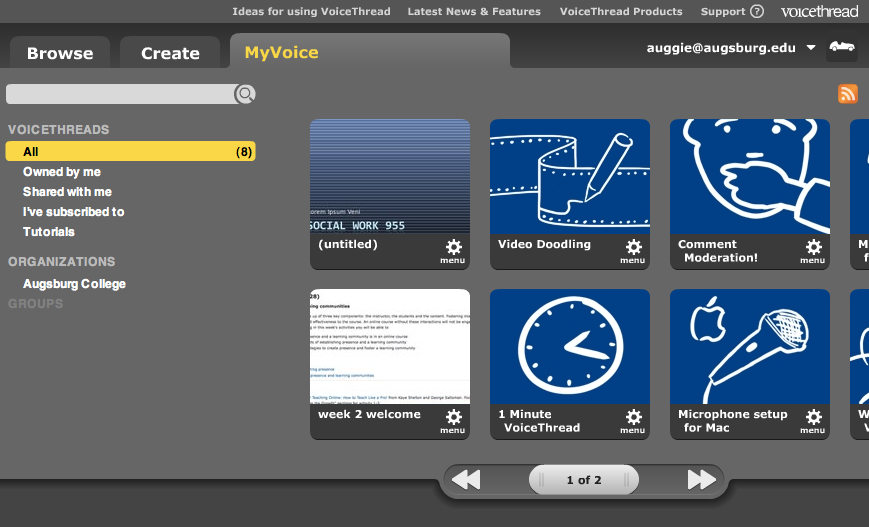Click the 1 of 2 page slider handle
The width and height of the screenshot is (869, 527).
(x=584, y=480)
